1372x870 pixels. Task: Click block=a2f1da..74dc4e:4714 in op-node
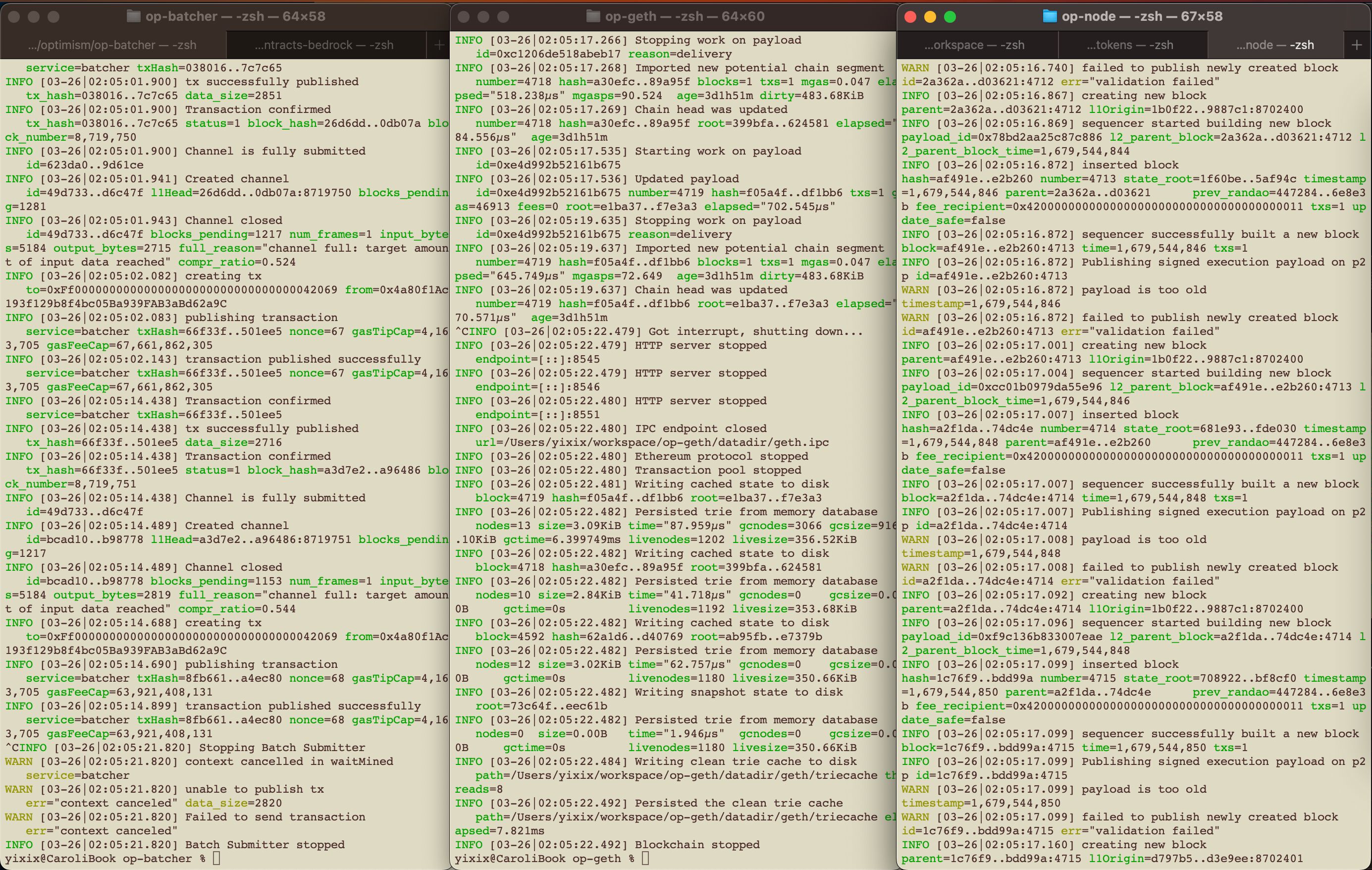988,497
